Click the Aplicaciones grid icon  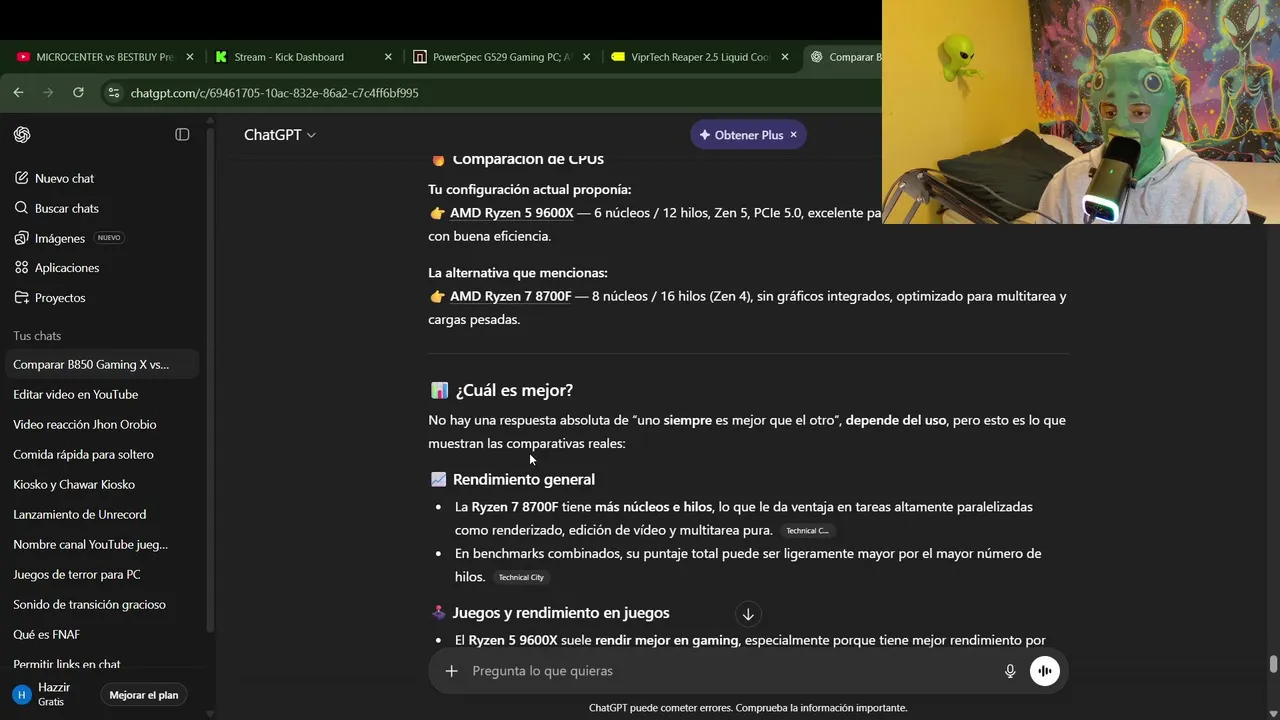point(21,268)
